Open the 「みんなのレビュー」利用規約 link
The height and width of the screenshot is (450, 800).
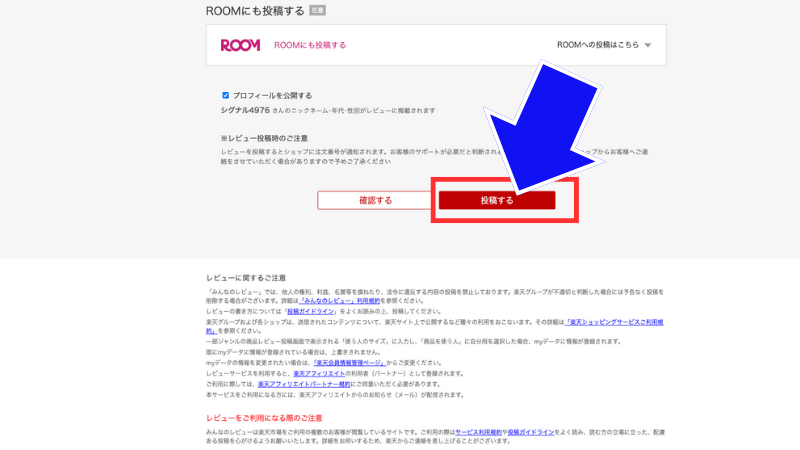(340, 301)
